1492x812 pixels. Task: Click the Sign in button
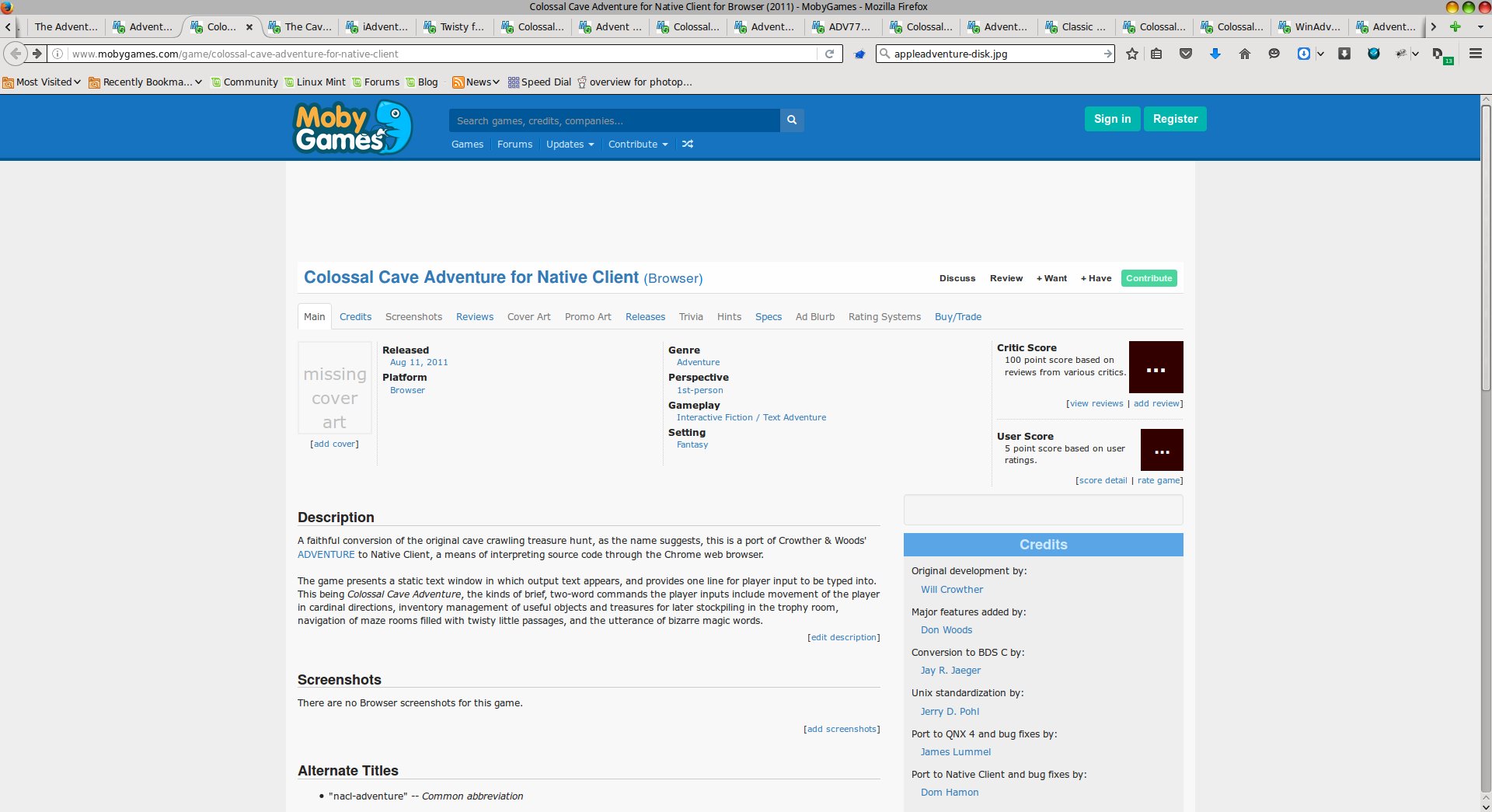click(1112, 119)
